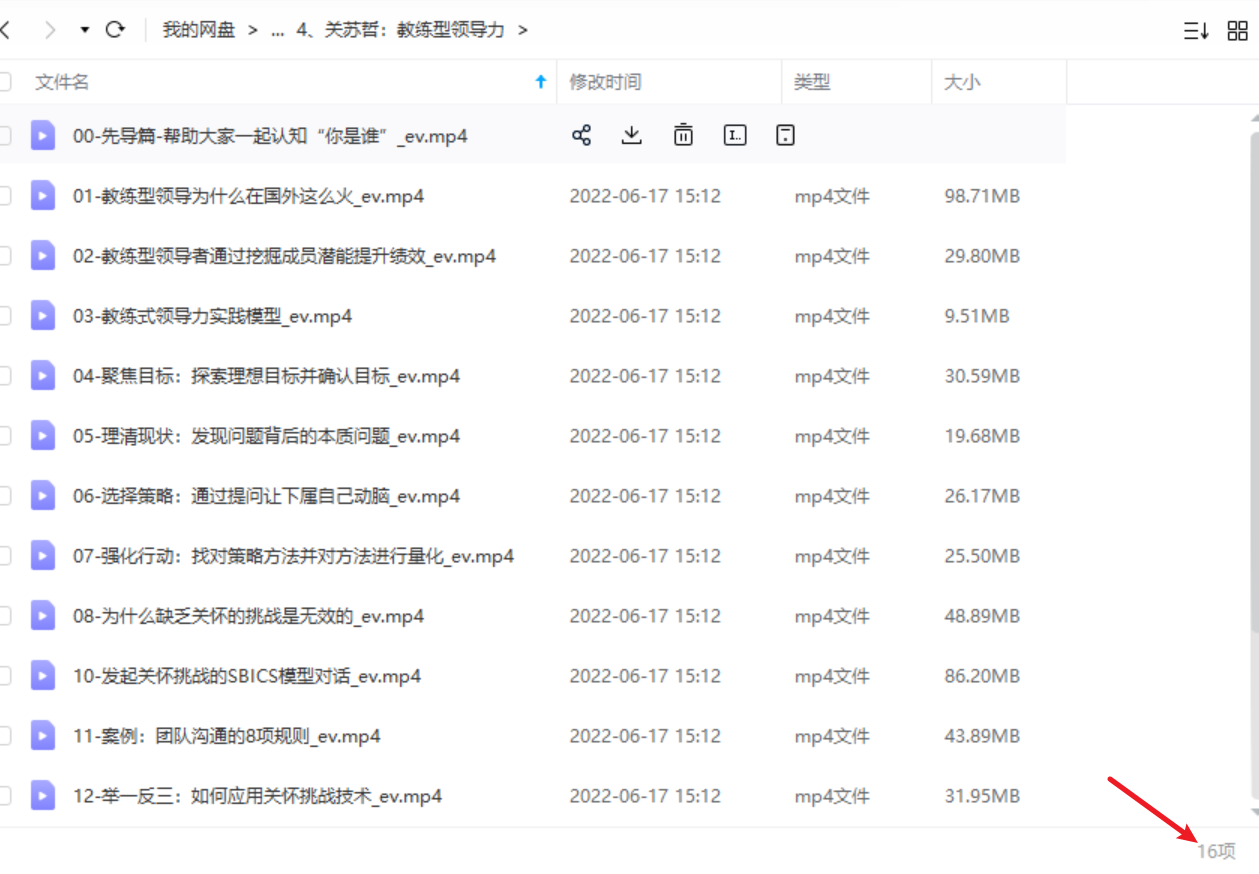
Task: Click the video icon of 05-理清现状 file
Action: point(42,435)
